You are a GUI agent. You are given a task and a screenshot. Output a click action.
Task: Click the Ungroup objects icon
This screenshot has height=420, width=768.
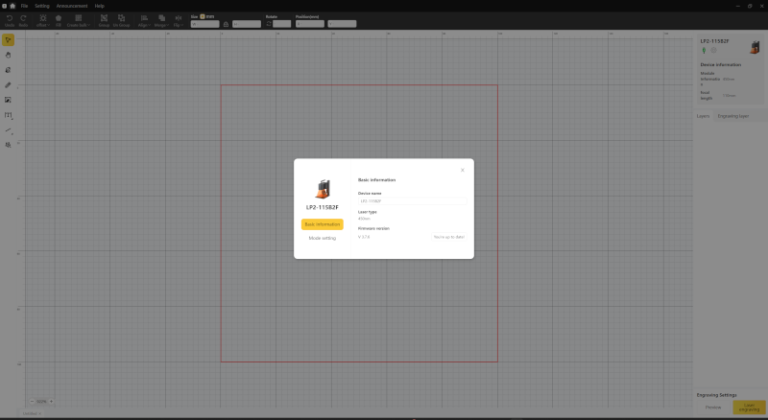(121, 19)
